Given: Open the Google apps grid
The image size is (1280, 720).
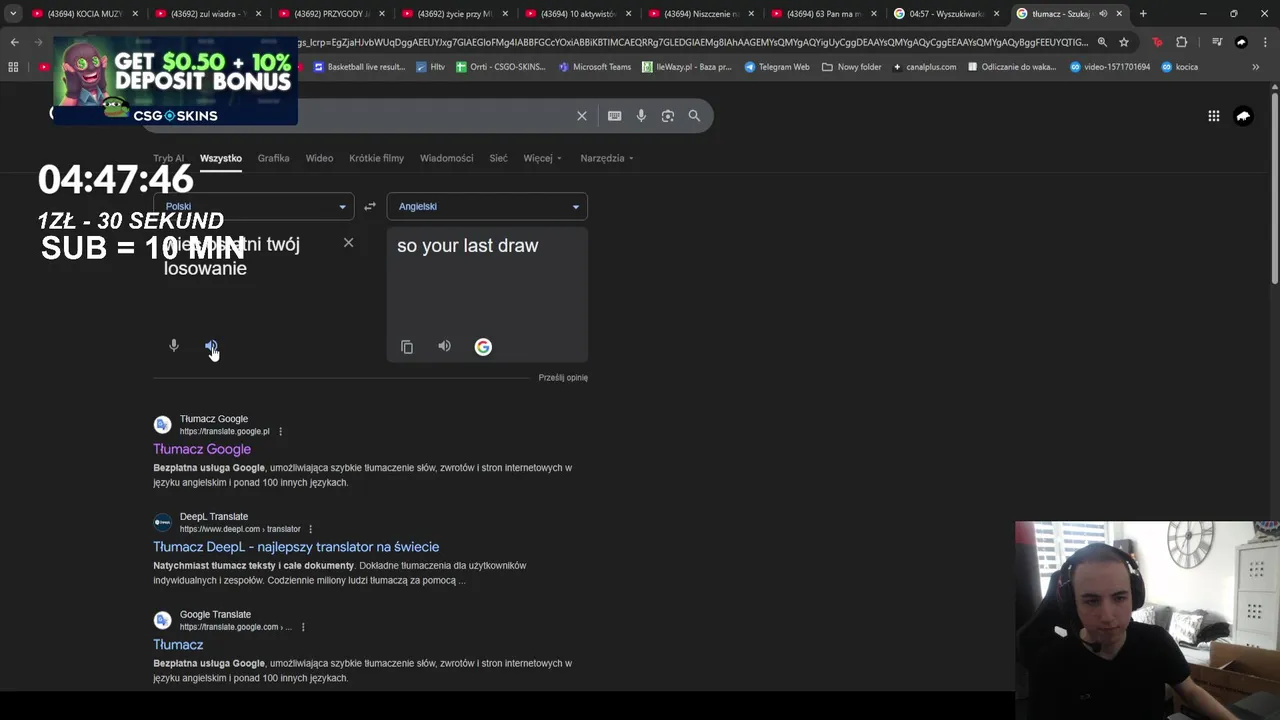Looking at the screenshot, I should coord(1214,116).
